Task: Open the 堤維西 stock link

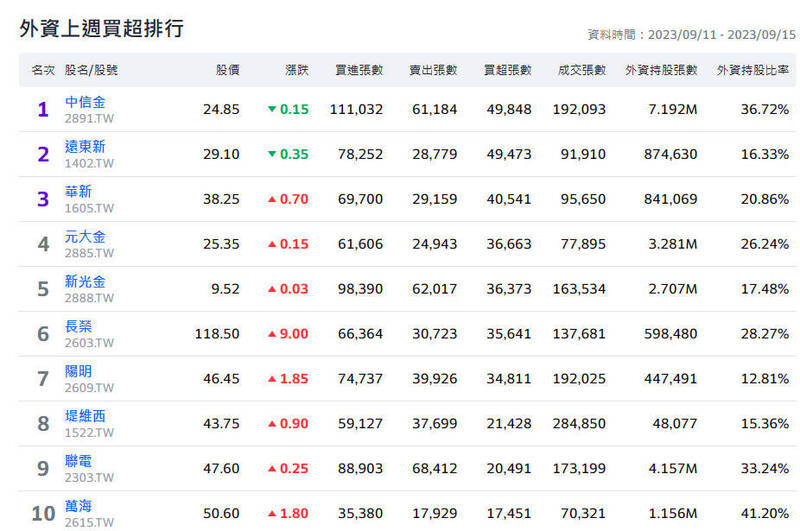Action: click(85, 416)
